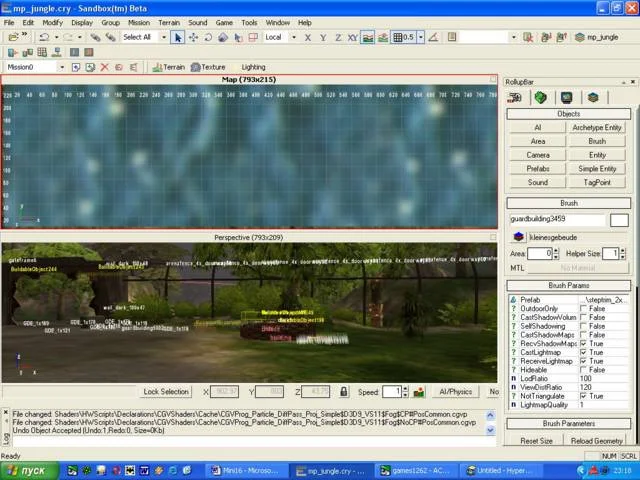Toggle CastShadowVolum checkbox
Image resolution: width=640 pixels, height=480 pixels.
pos(584,318)
